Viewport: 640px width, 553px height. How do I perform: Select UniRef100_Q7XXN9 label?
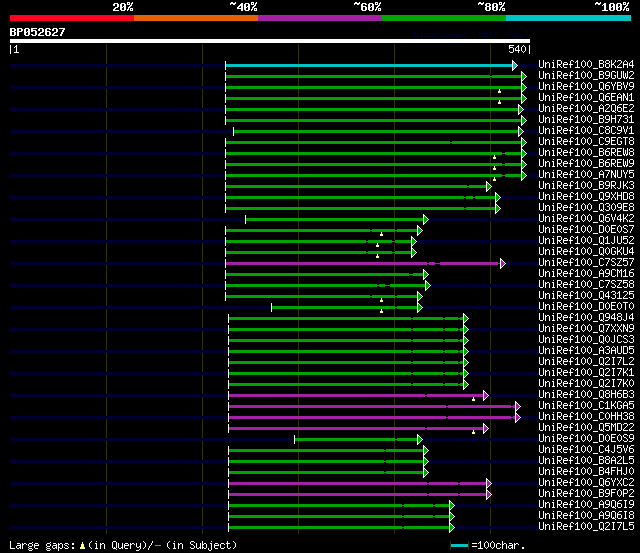[x=586, y=329]
